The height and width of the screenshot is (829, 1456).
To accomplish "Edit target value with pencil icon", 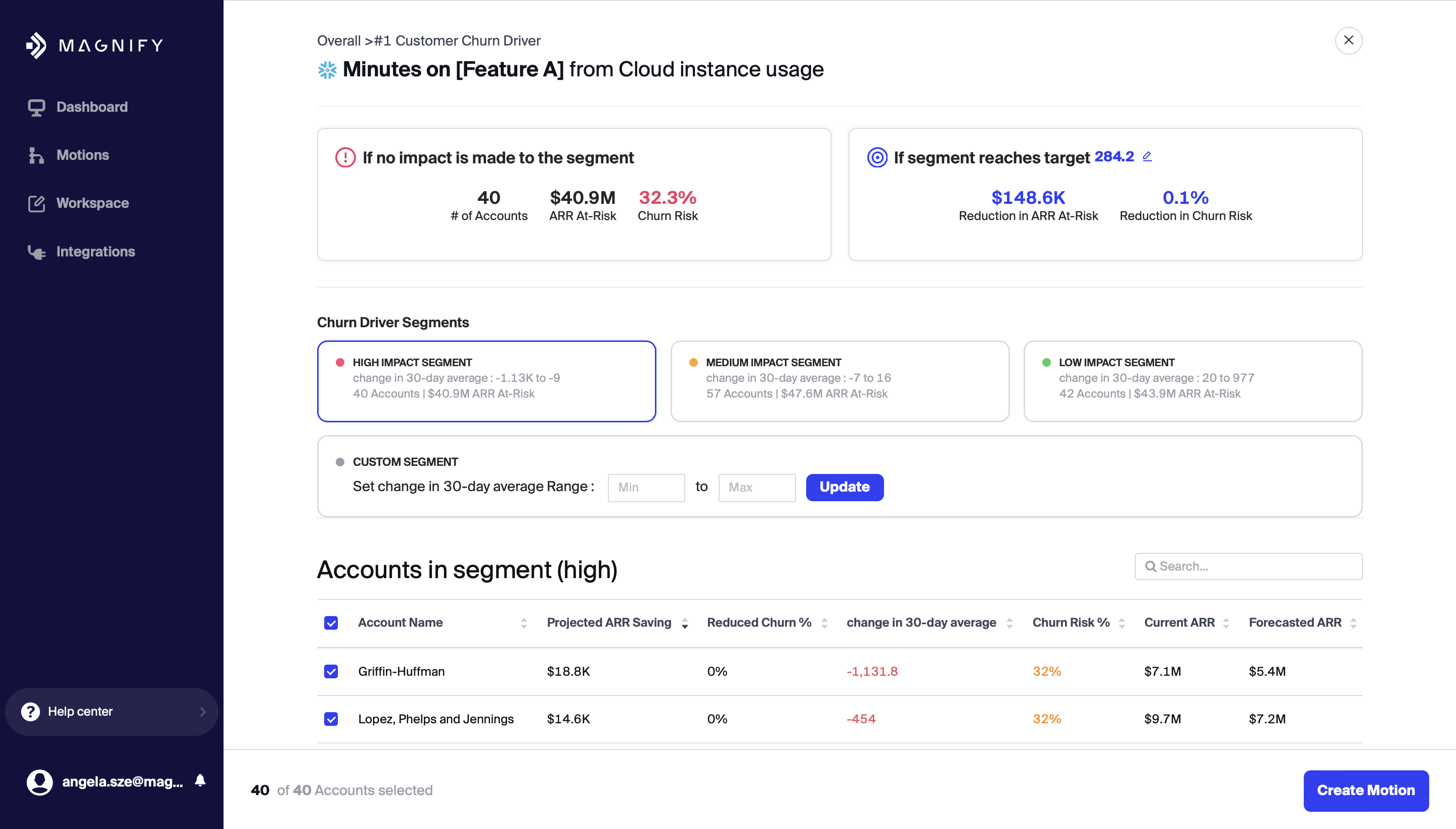I will (1147, 157).
